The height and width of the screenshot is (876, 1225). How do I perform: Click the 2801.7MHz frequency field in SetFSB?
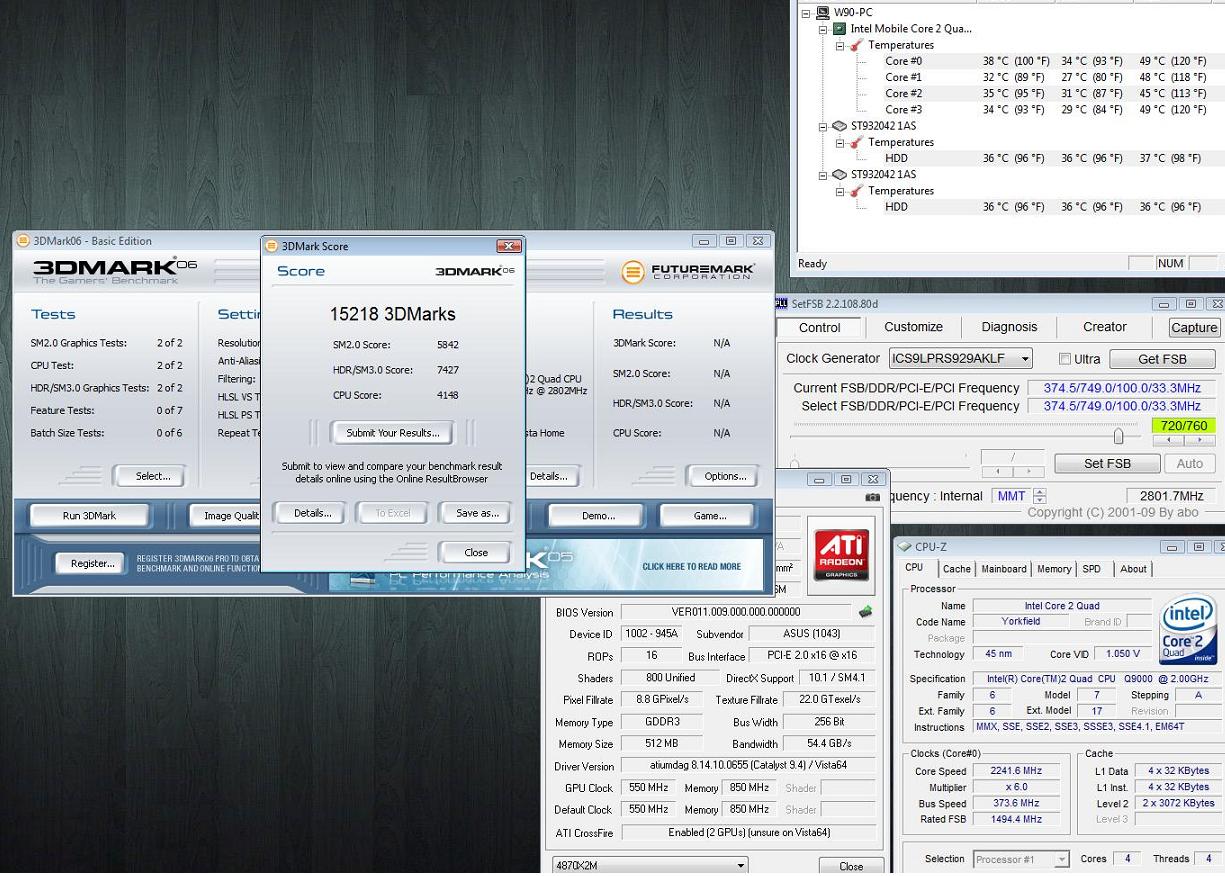(x=1172, y=496)
